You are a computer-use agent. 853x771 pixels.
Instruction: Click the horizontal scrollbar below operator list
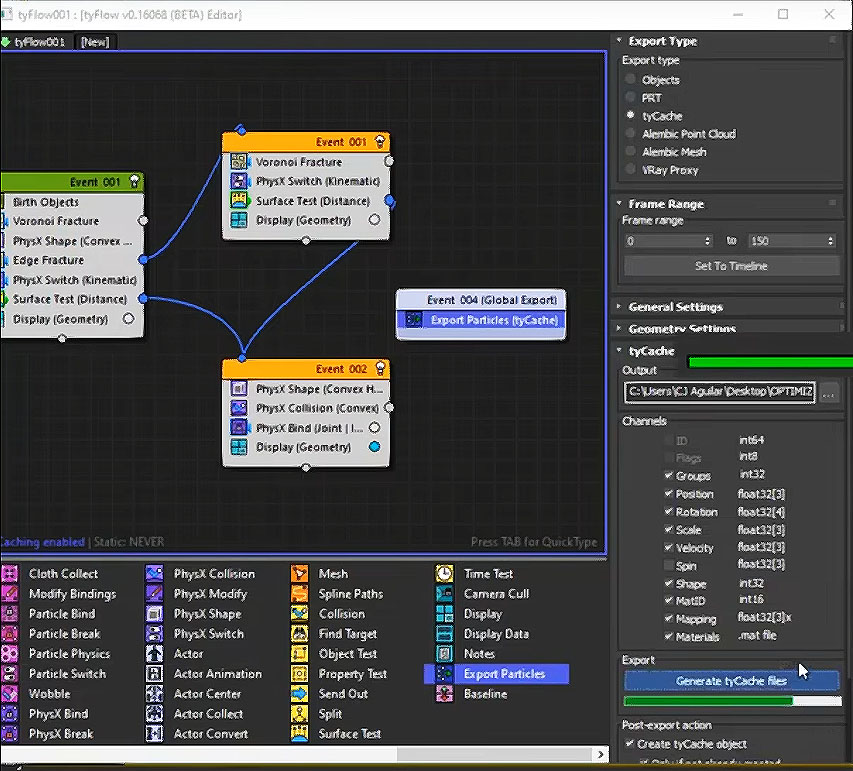pos(495,754)
